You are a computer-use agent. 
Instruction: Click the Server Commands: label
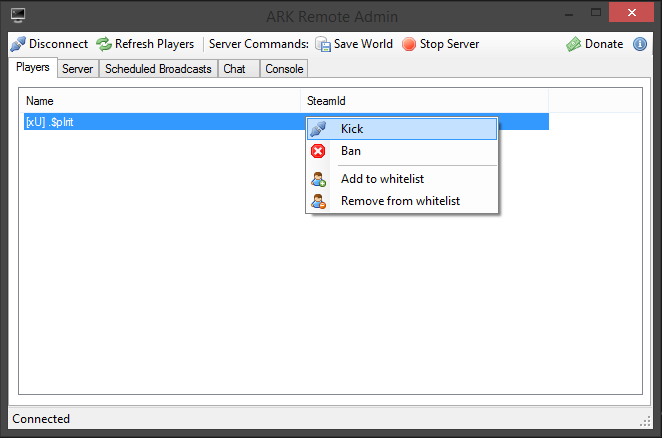tap(259, 44)
